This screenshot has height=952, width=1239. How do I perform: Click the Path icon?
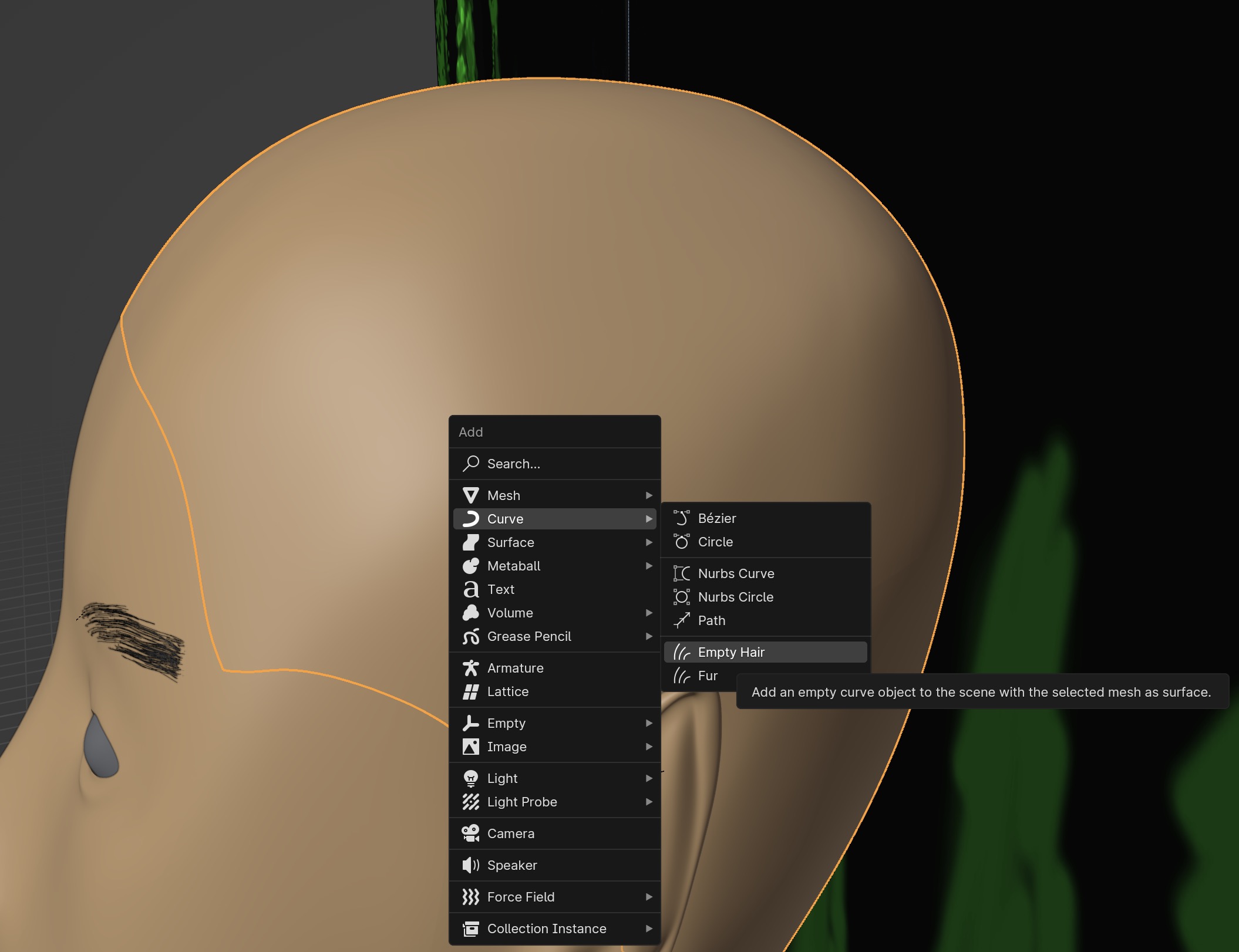[681, 620]
